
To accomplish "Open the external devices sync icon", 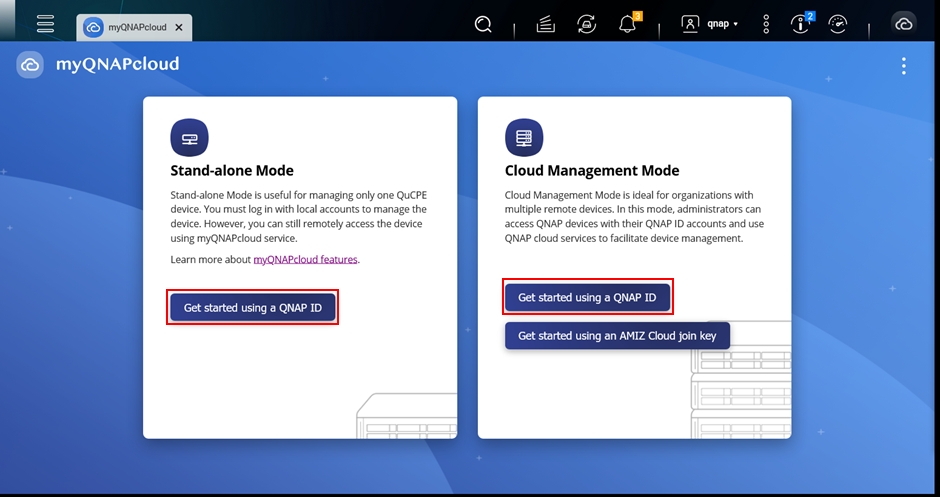I will (x=586, y=24).
